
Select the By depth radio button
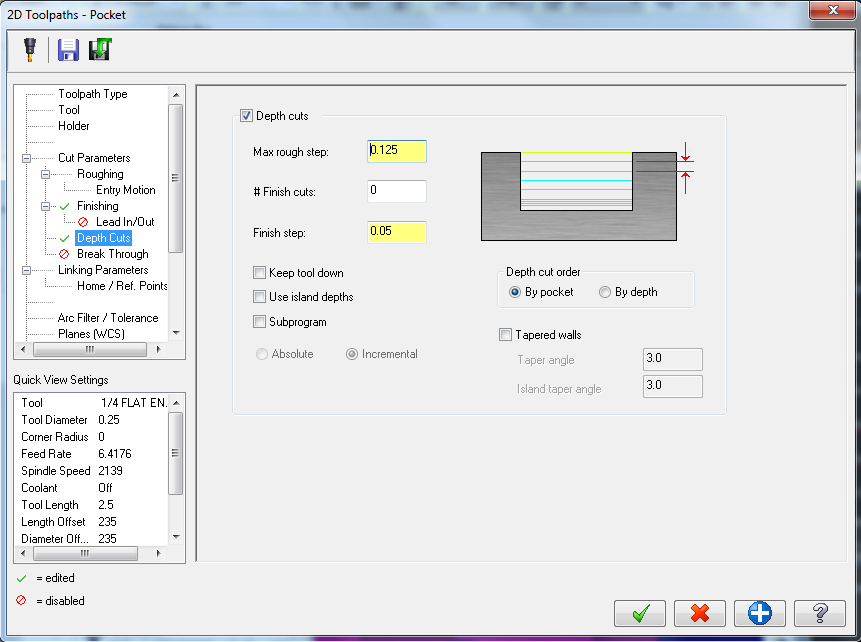(x=605, y=292)
